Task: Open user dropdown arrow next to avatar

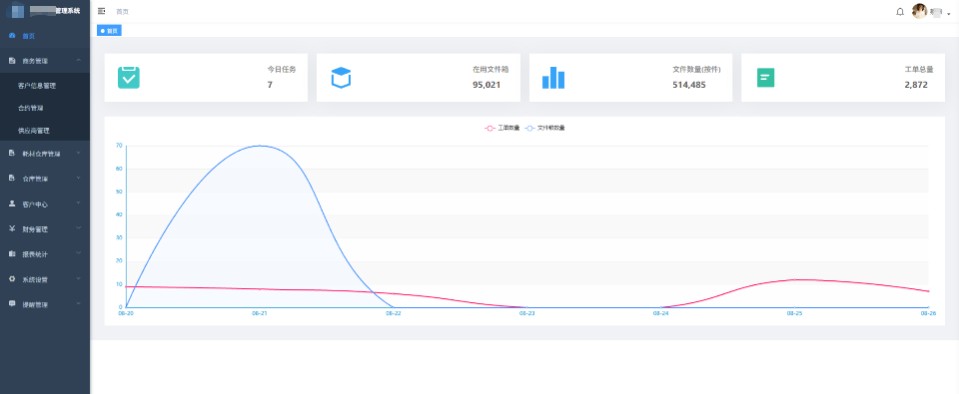Action: point(949,13)
